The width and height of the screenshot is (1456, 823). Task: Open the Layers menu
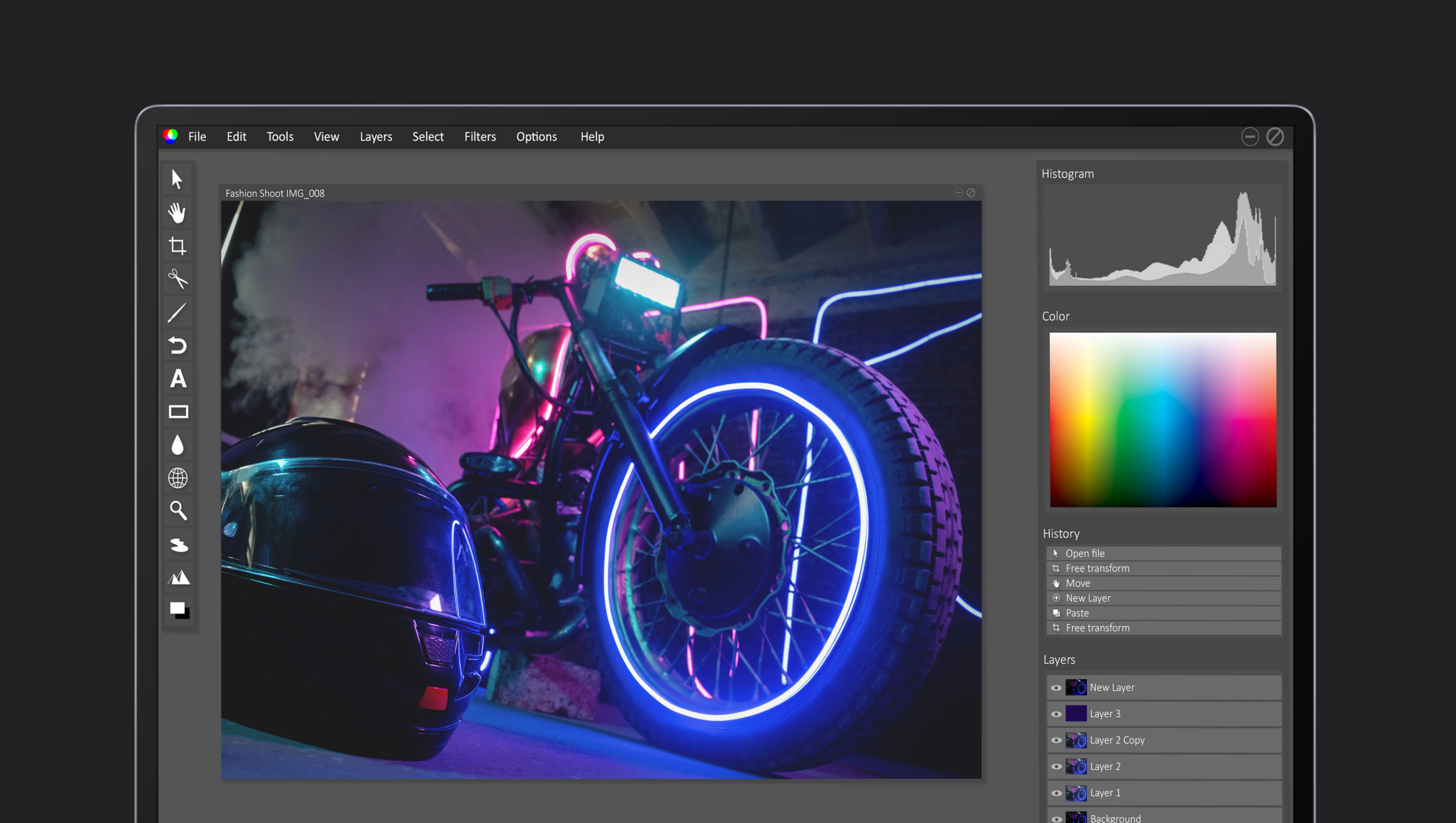[375, 137]
